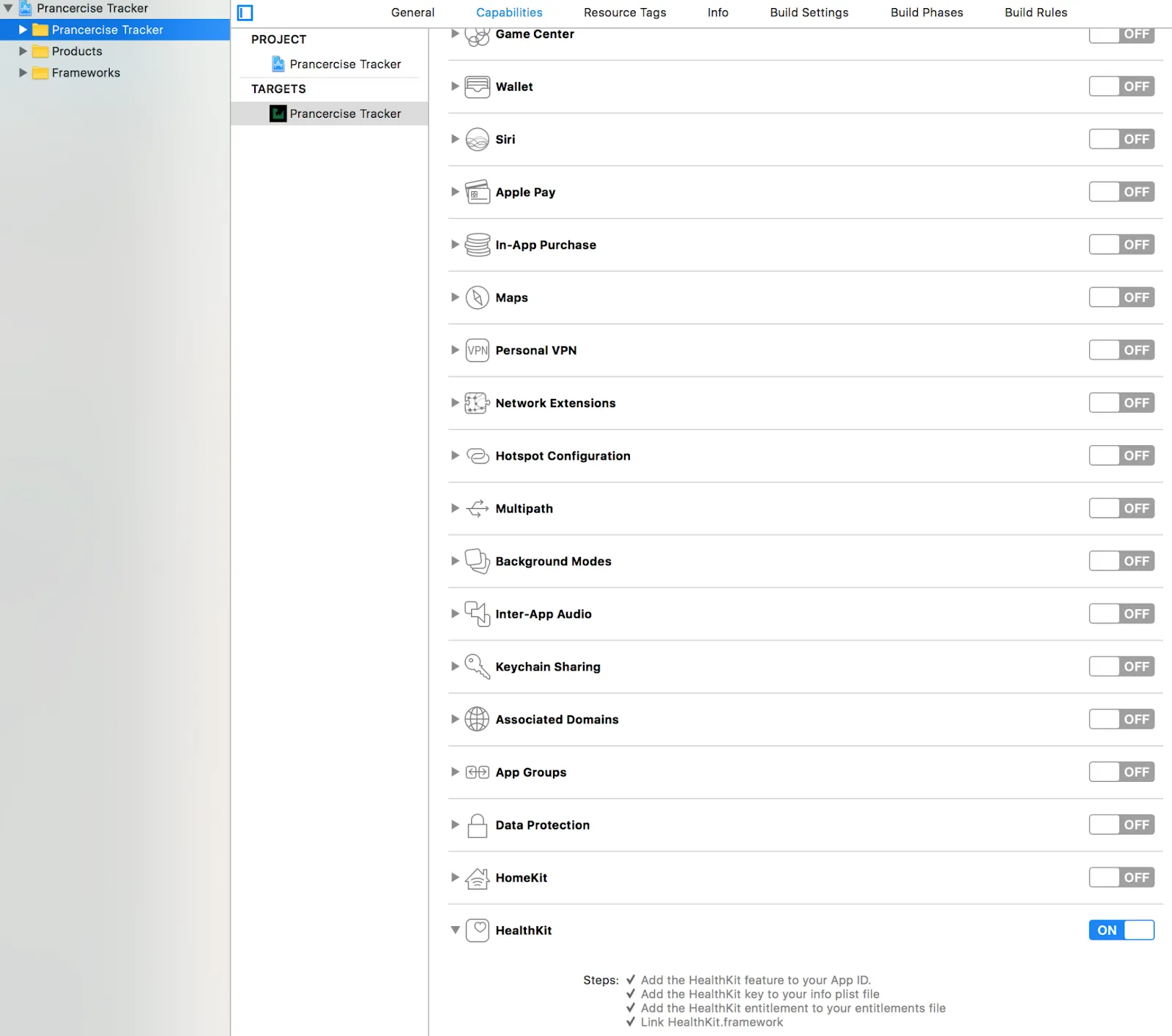Expand the Wallet capability section
Image resolution: width=1172 pixels, height=1036 pixels.
(455, 86)
